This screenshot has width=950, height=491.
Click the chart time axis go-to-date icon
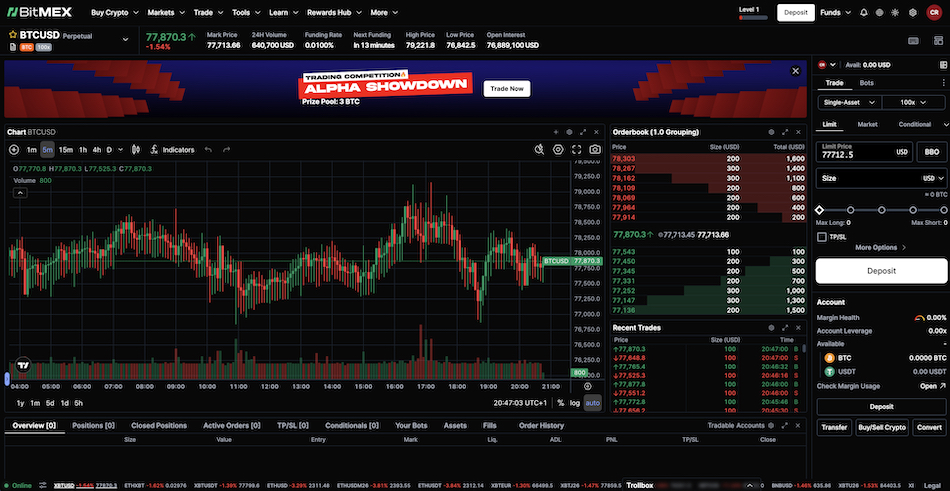click(587, 386)
